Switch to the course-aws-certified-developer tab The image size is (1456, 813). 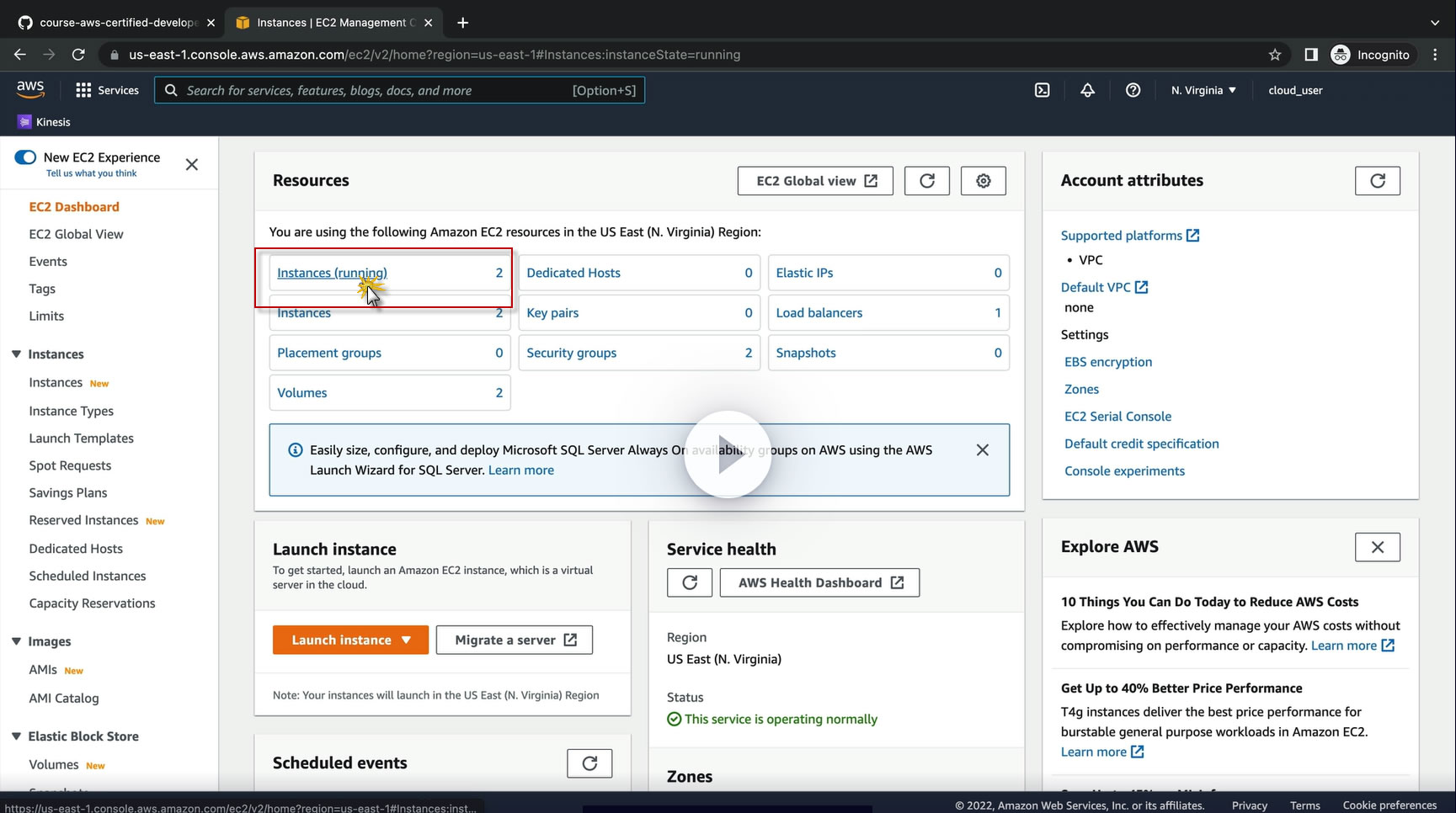(x=116, y=23)
